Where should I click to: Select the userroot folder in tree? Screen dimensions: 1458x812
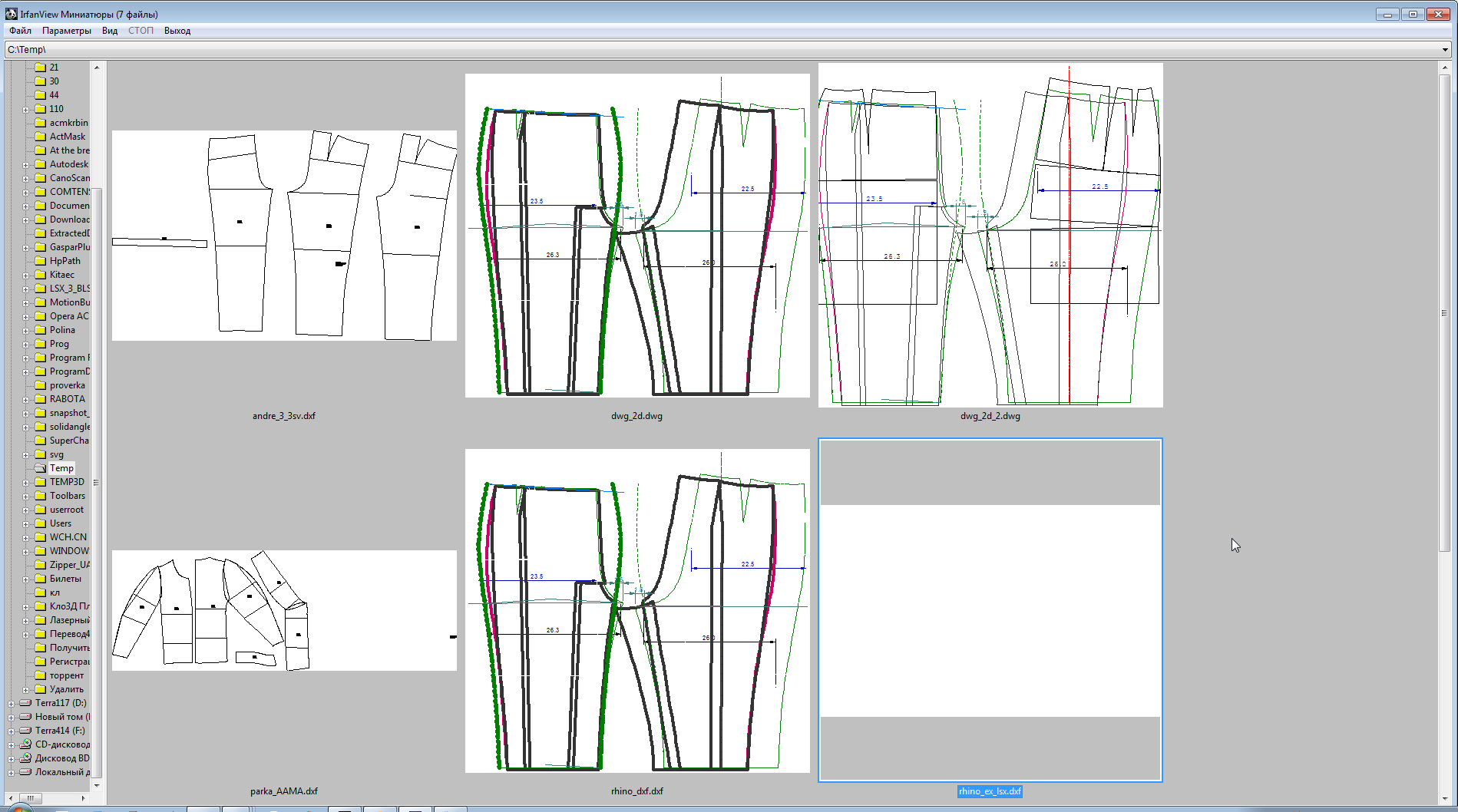pos(67,510)
